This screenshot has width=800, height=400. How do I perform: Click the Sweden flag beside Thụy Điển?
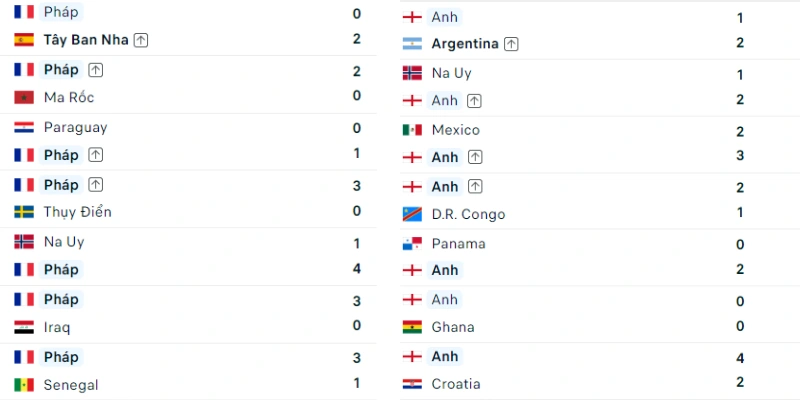(x=24, y=212)
